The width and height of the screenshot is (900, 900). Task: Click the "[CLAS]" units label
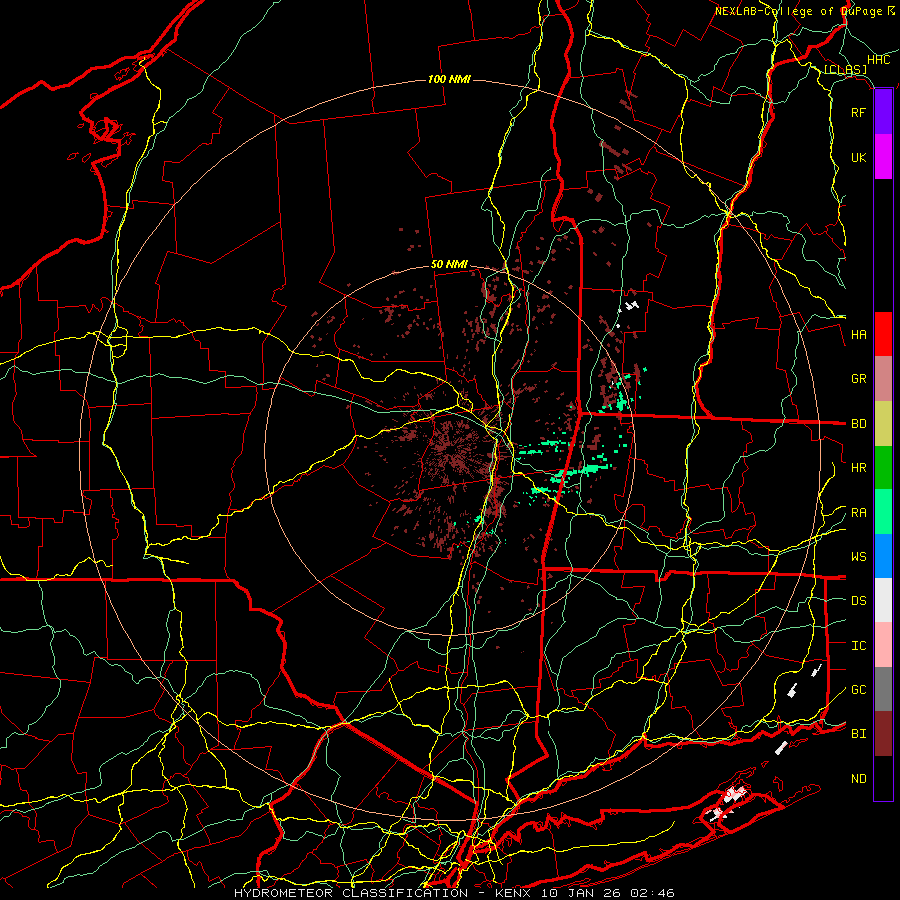tap(845, 70)
